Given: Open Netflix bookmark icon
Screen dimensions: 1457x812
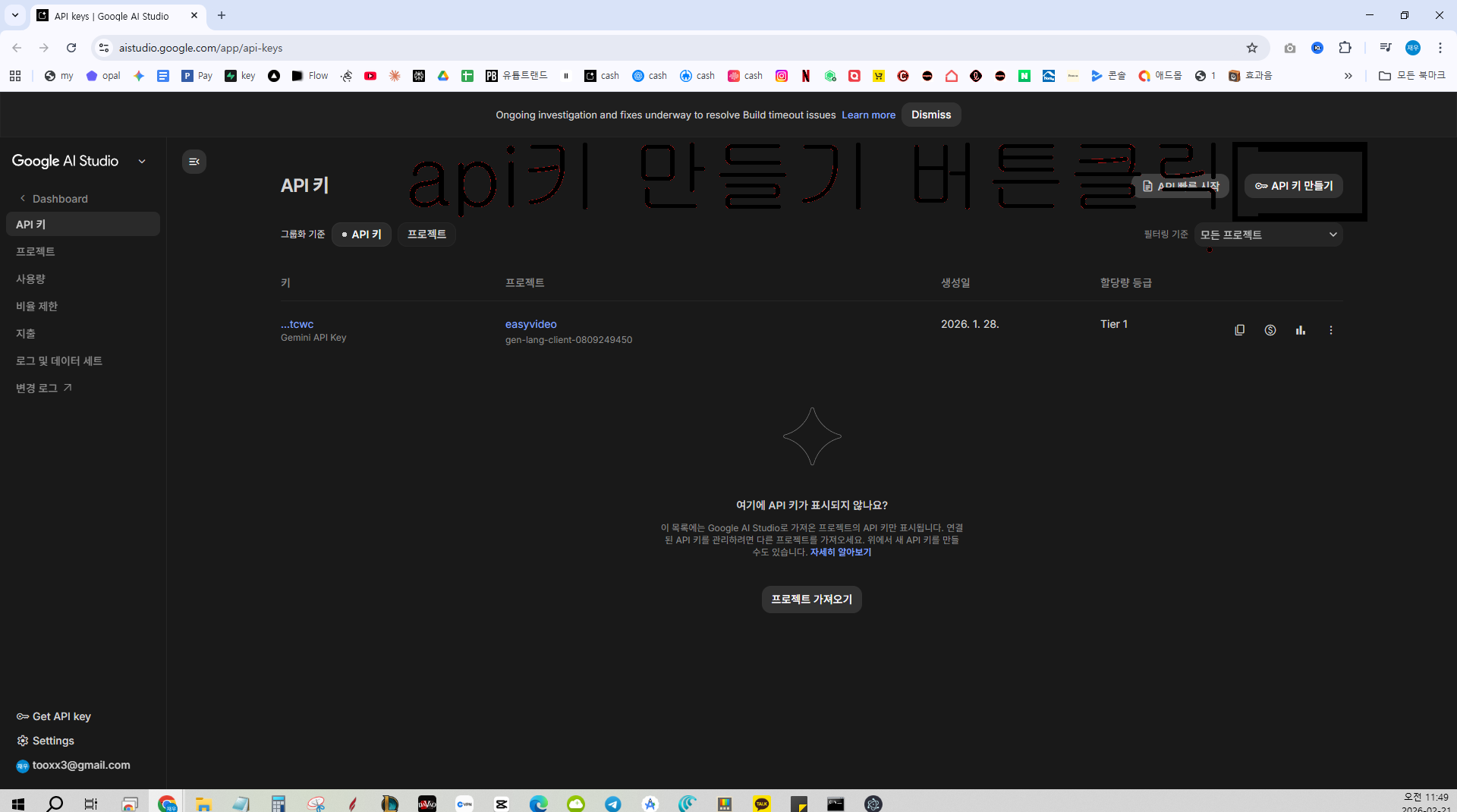Looking at the screenshot, I should coord(806,76).
